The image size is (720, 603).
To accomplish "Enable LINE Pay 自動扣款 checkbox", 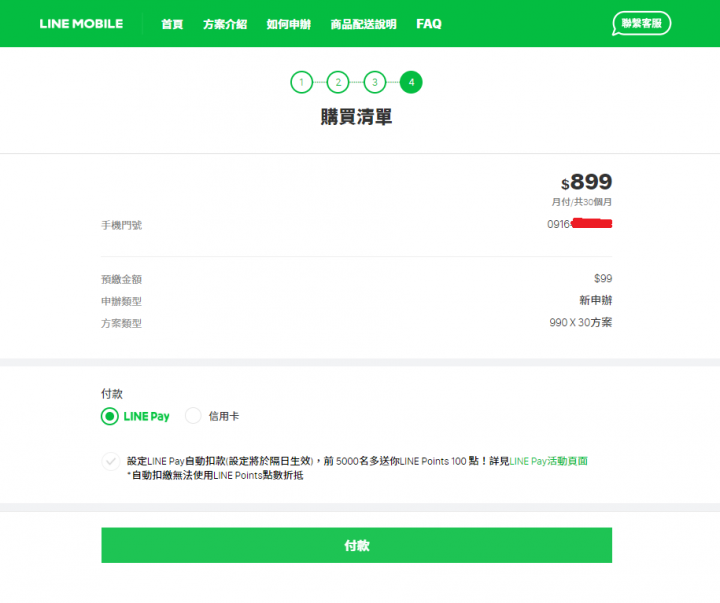I will coord(111,462).
